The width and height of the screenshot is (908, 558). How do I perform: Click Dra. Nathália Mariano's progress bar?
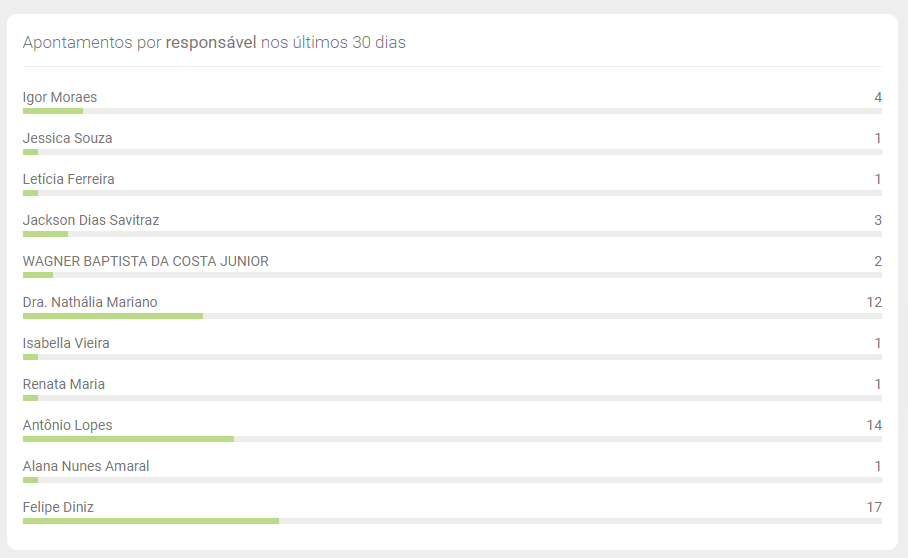click(x=112, y=316)
